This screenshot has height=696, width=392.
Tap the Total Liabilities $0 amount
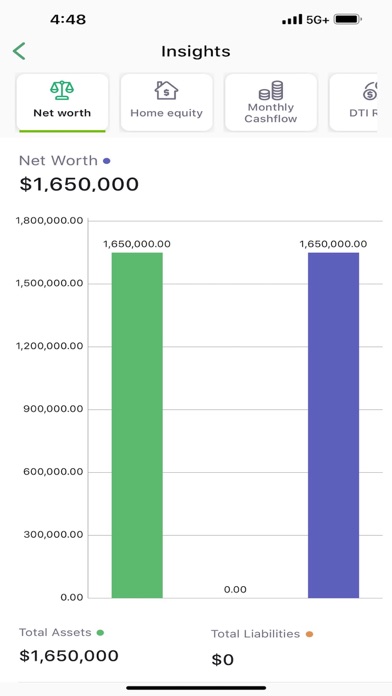(x=222, y=660)
